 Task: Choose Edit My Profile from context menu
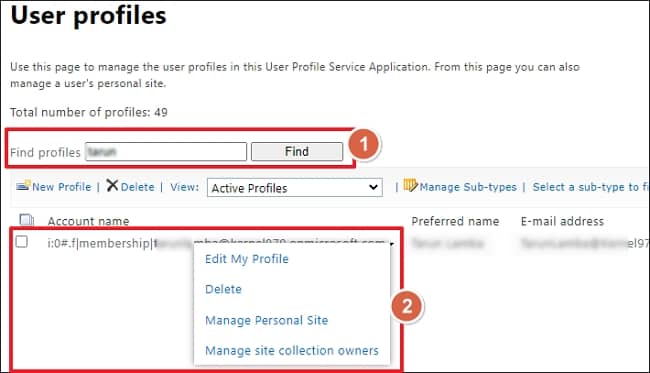247,259
